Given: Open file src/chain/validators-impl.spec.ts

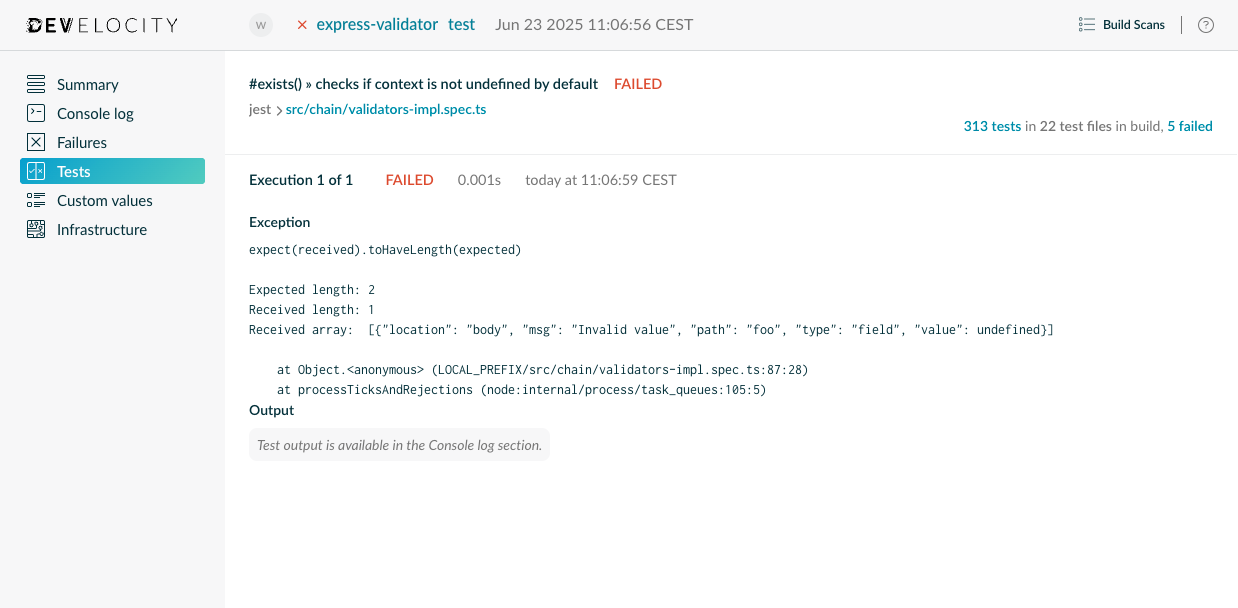Looking at the screenshot, I should (x=386, y=109).
